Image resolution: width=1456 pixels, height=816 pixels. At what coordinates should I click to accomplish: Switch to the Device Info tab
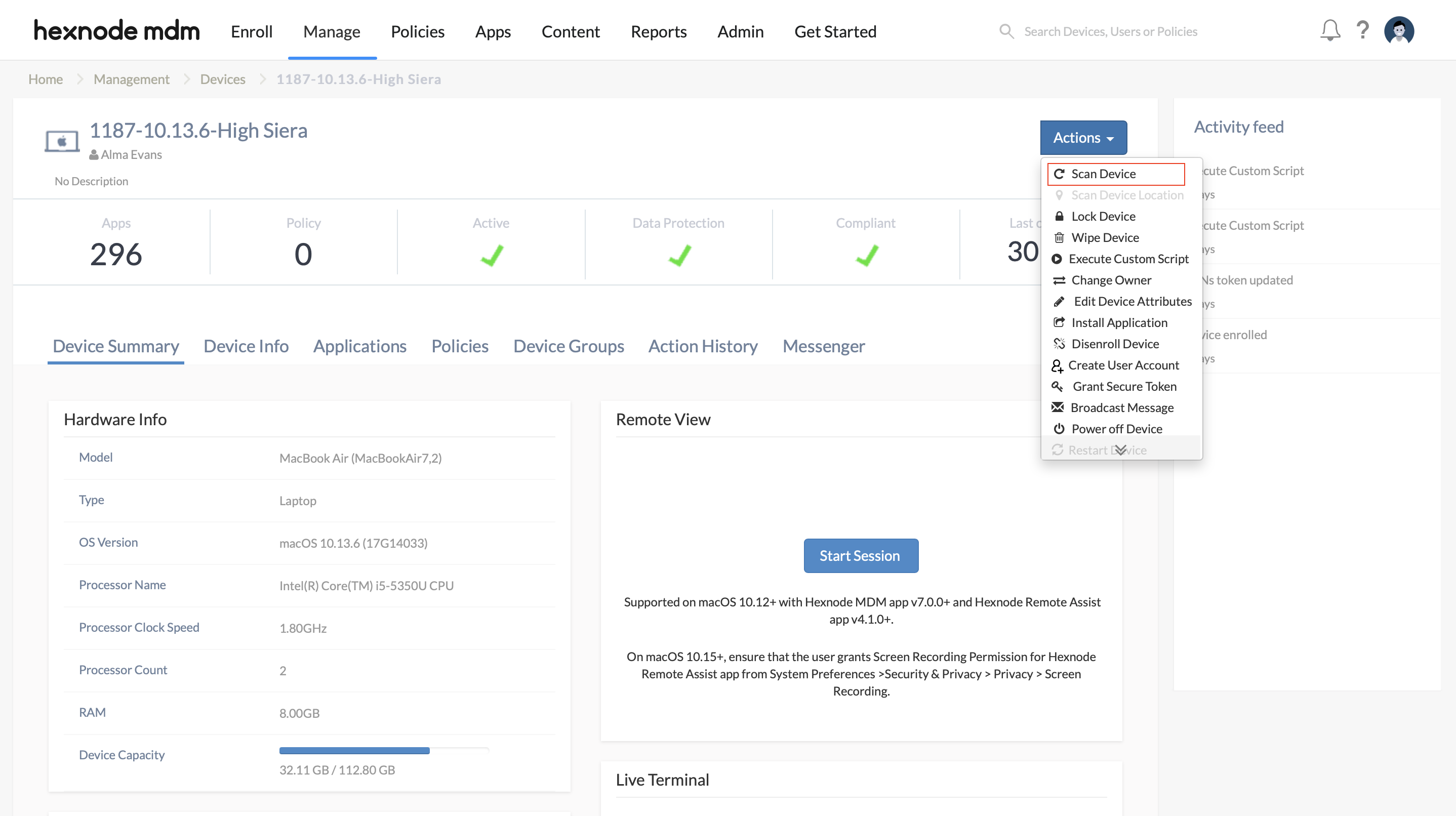pos(246,346)
